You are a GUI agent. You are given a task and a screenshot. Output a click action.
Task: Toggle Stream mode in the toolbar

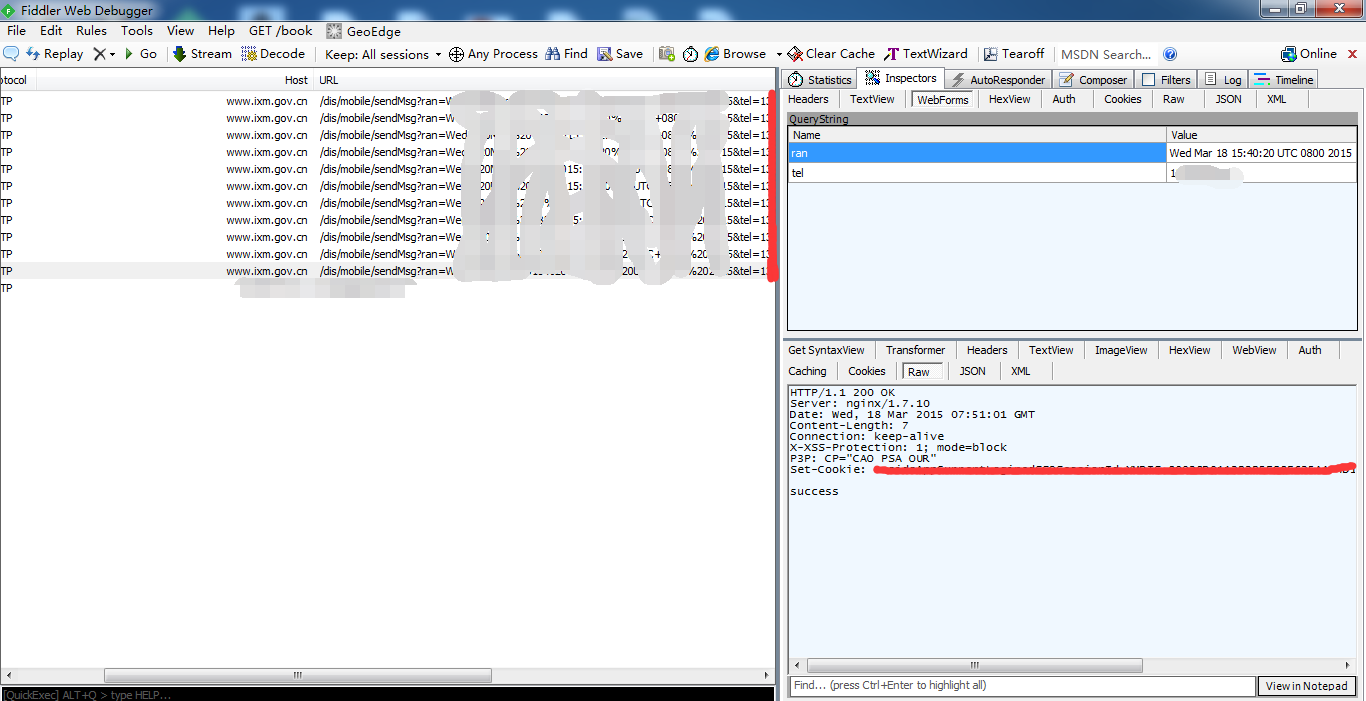point(202,54)
